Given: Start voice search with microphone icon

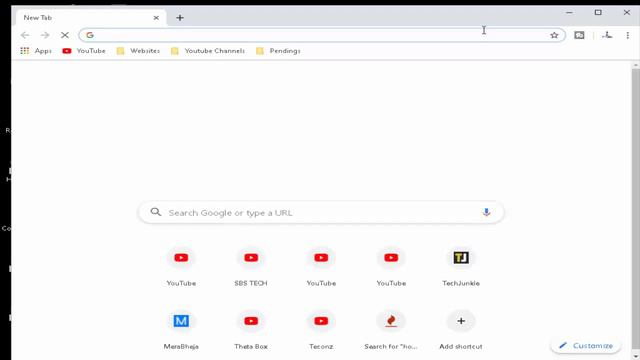Looking at the screenshot, I should pos(486,212).
